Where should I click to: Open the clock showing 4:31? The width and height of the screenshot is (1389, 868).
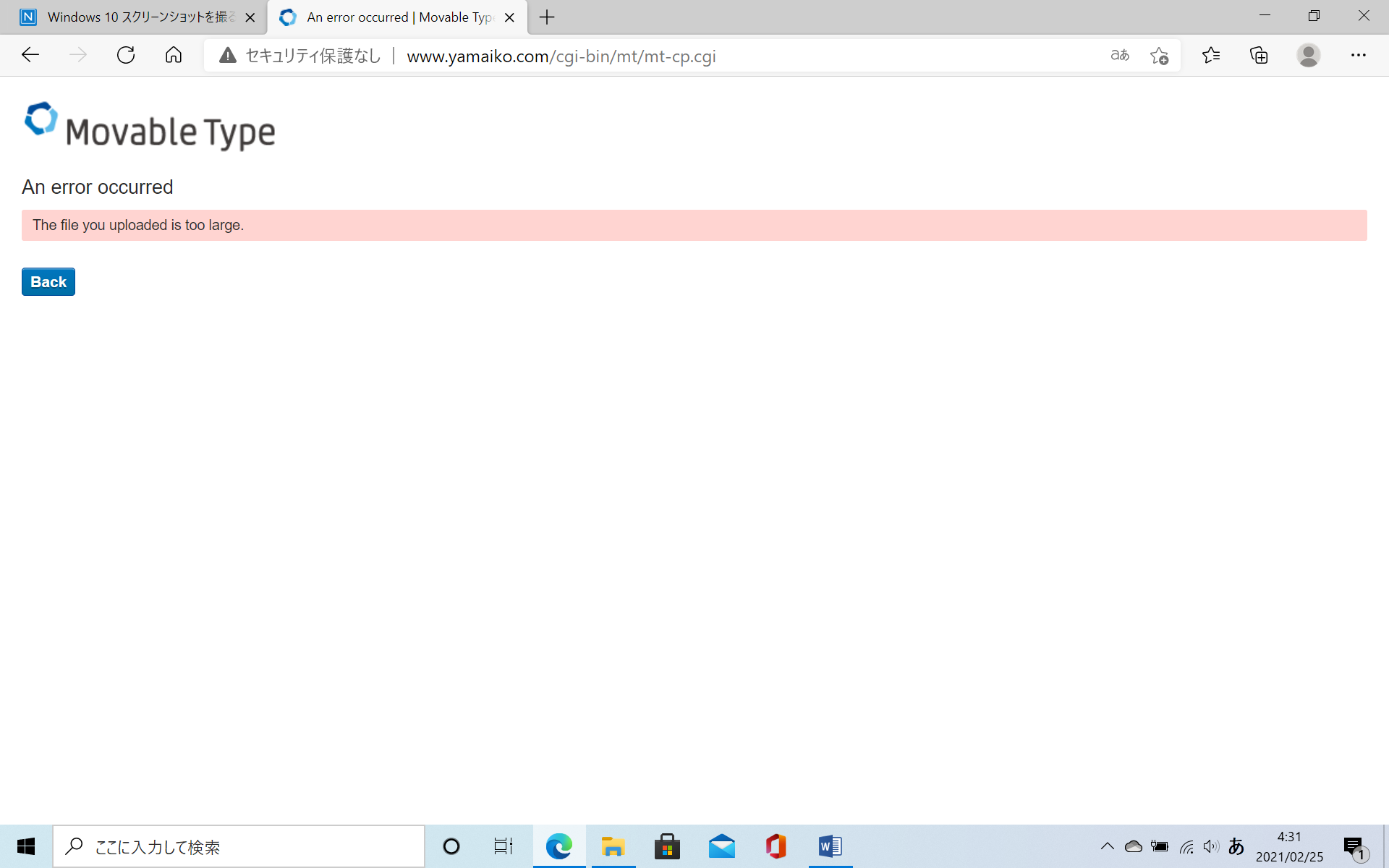[1289, 846]
